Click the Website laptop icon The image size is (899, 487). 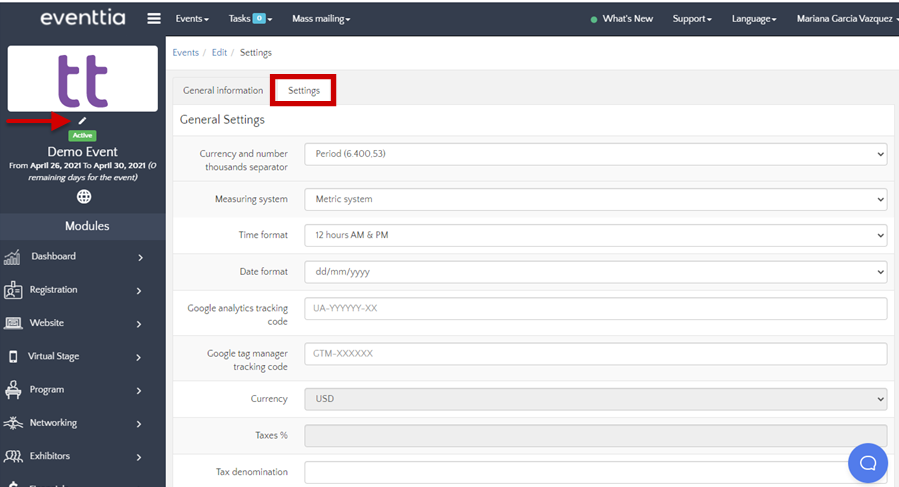[13, 323]
